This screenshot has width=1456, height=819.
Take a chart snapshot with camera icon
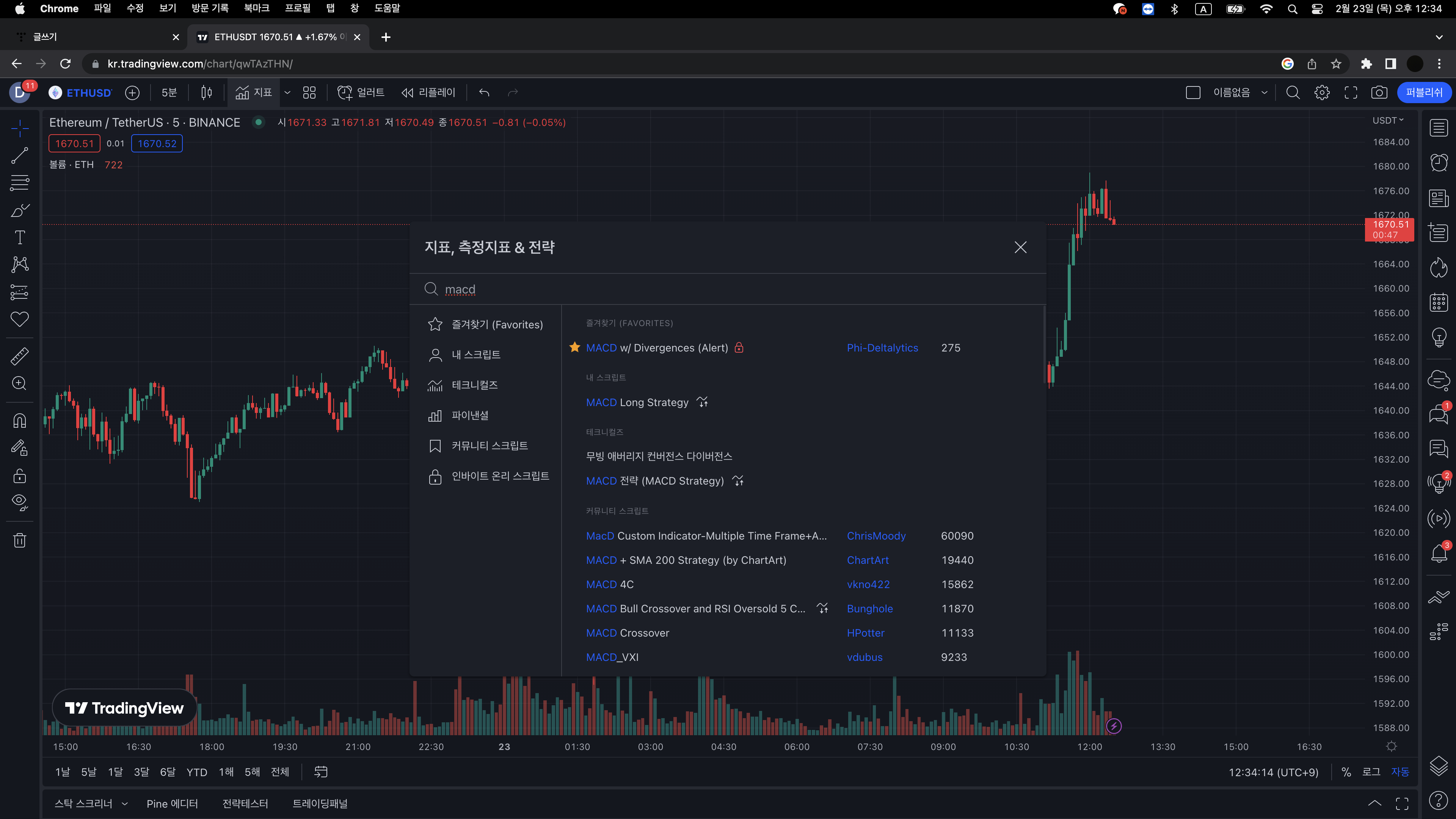point(1379,93)
